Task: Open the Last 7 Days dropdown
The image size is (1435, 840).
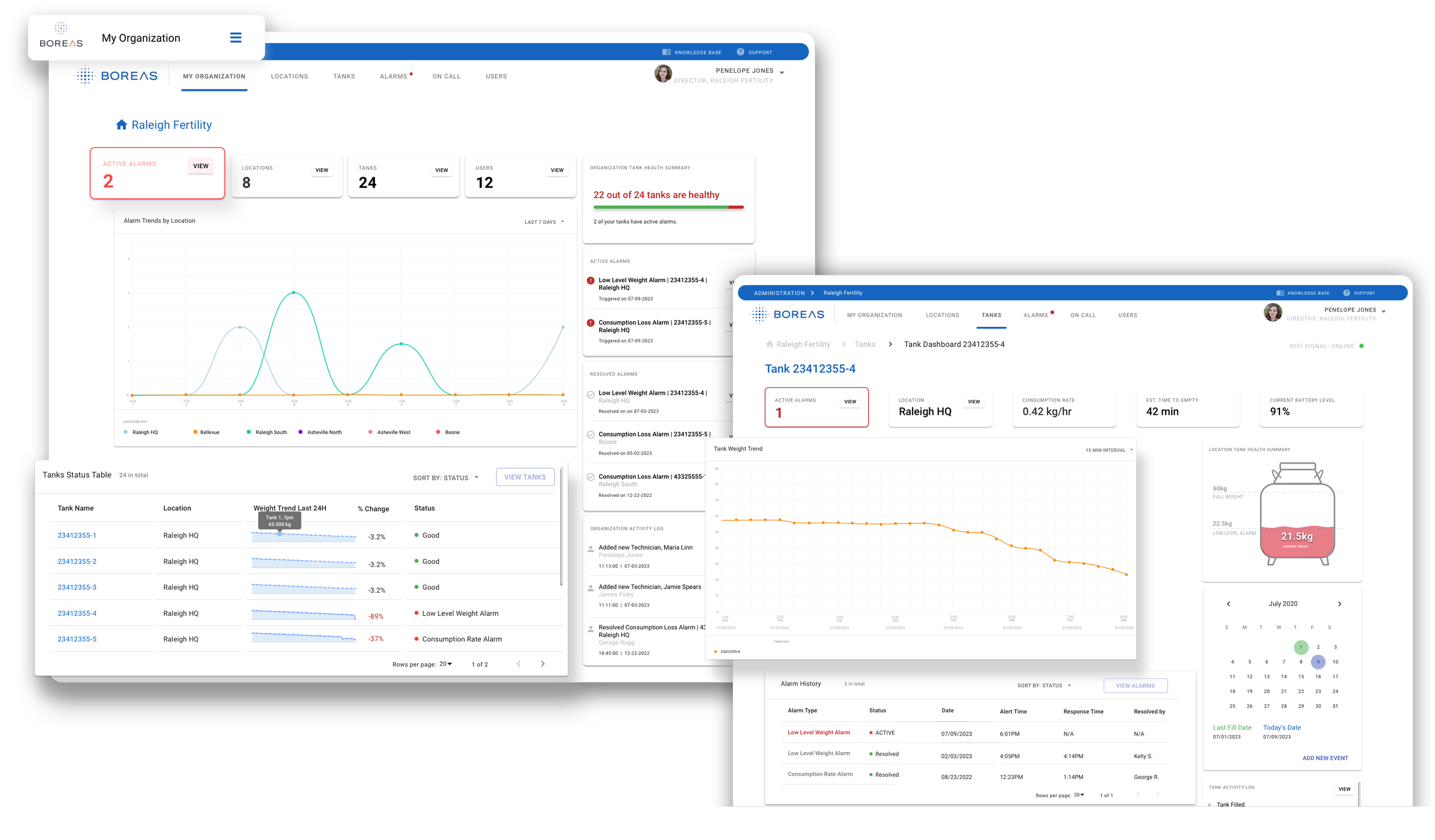Action: click(x=544, y=222)
